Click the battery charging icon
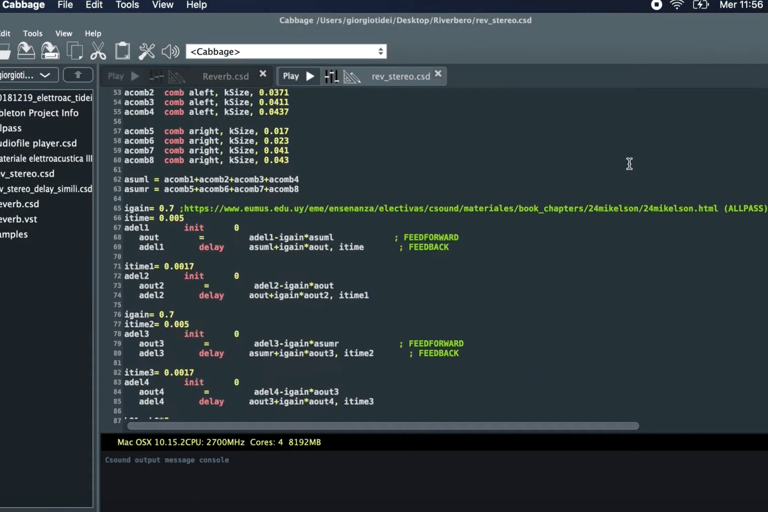 tap(701, 5)
